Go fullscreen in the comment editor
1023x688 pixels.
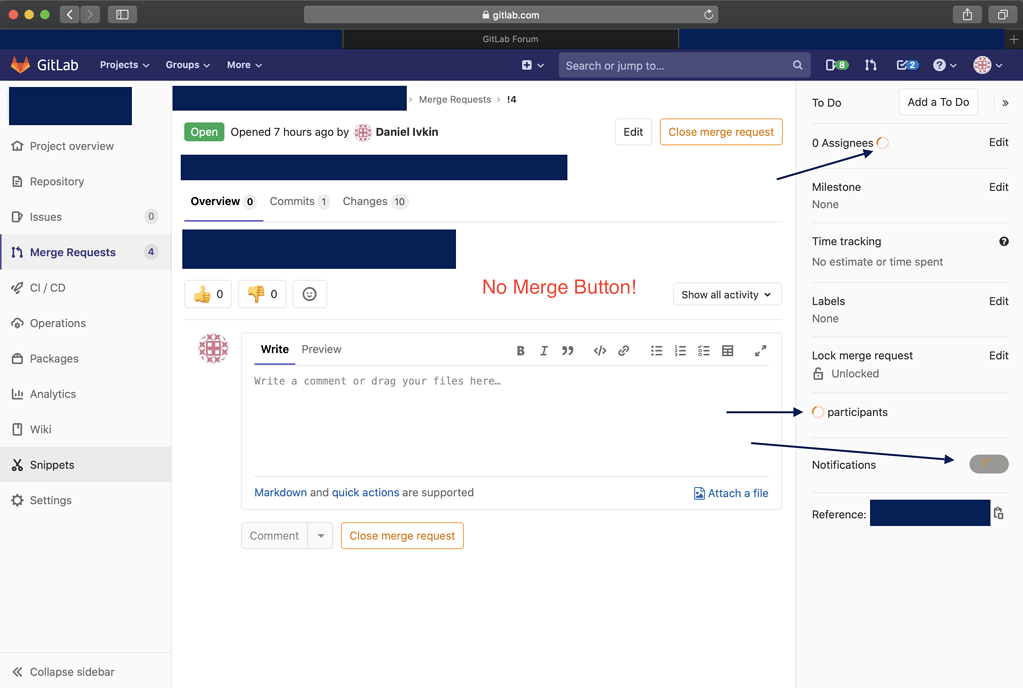(760, 350)
